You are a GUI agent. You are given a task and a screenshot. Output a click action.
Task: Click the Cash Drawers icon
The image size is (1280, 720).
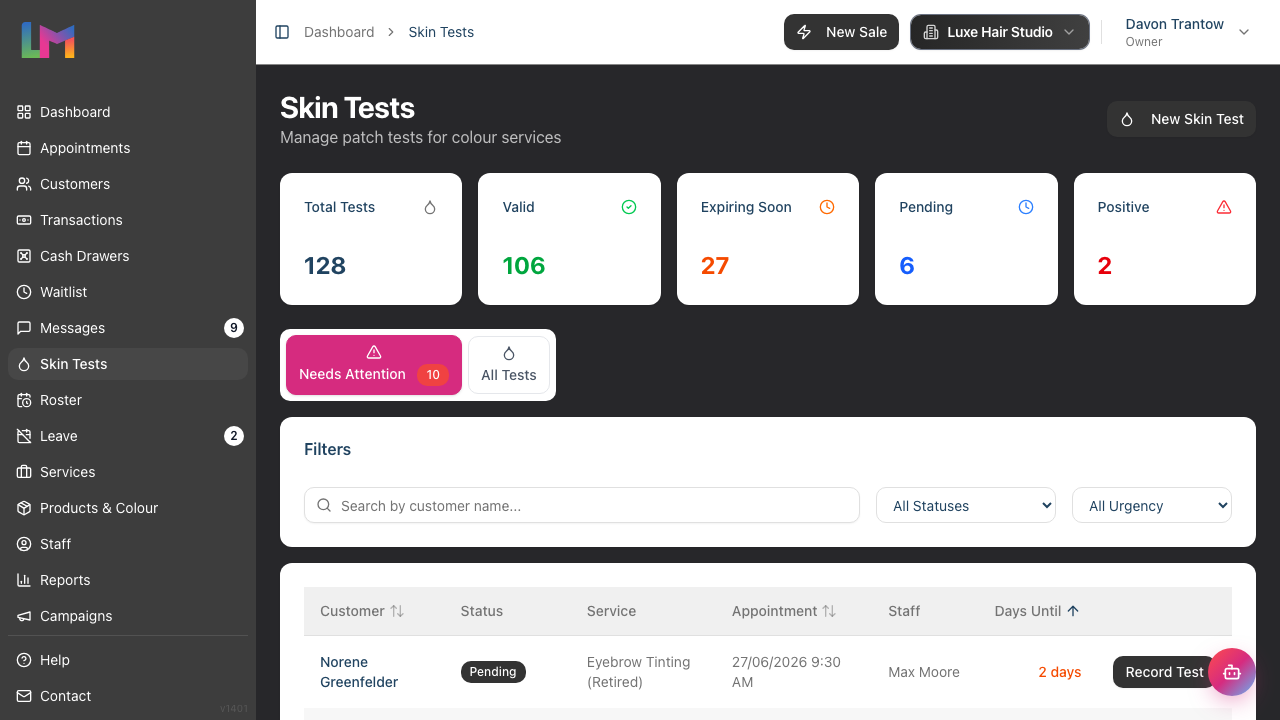[x=24, y=256]
